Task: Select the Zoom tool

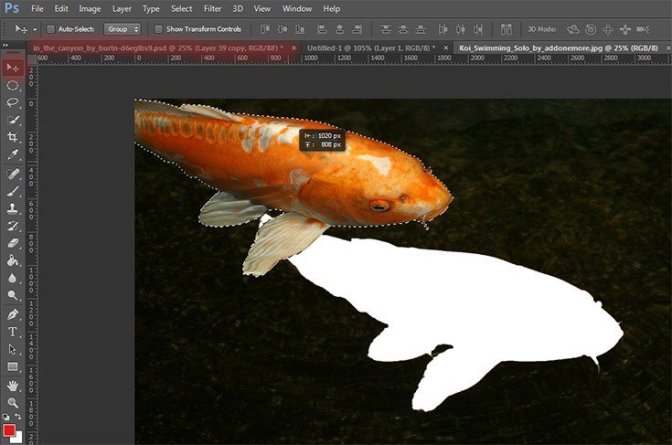Action: pyautogui.click(x=12, y=403)
